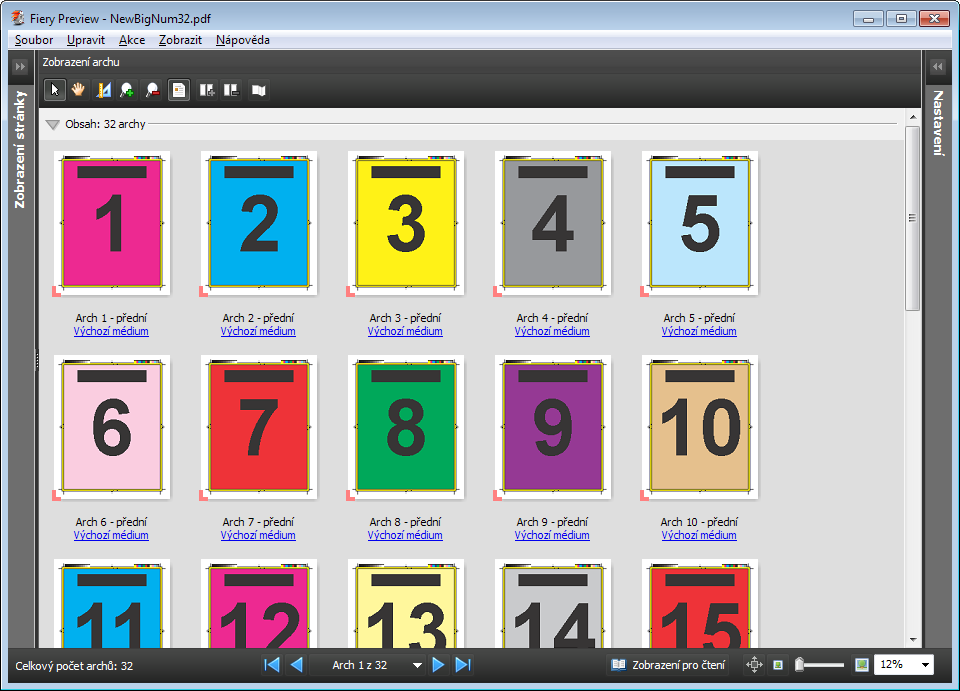
Task: Click the scroll up arrow
Action: coord(913,117)
